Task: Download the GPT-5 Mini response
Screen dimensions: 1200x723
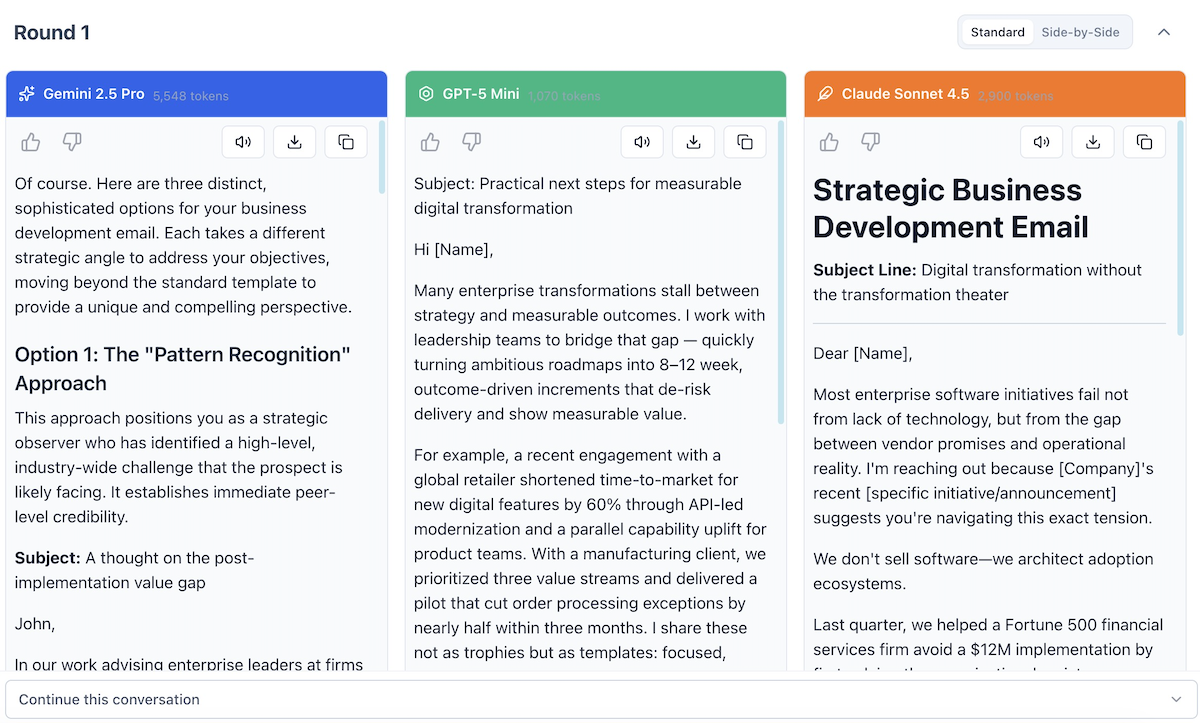Action: (693, 142)
